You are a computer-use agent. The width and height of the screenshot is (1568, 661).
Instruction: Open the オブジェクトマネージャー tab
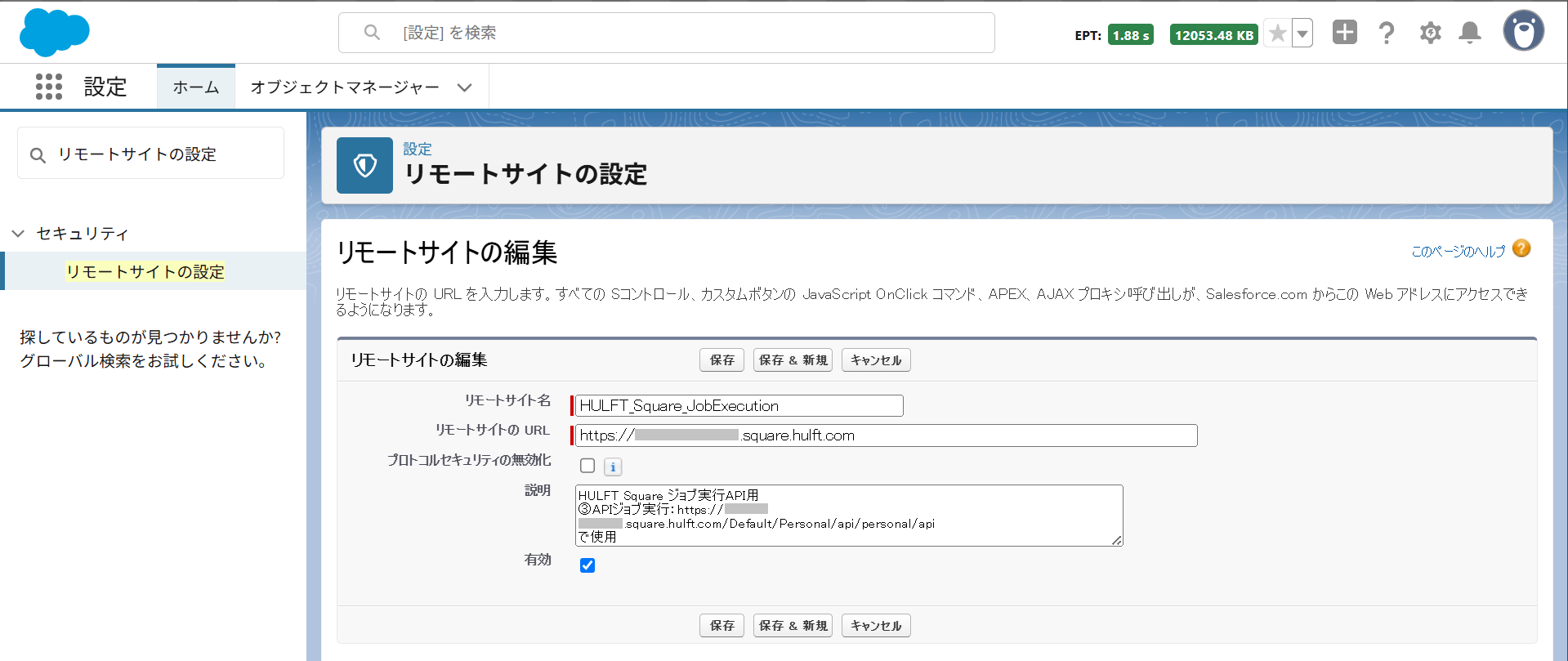point(345,87)
